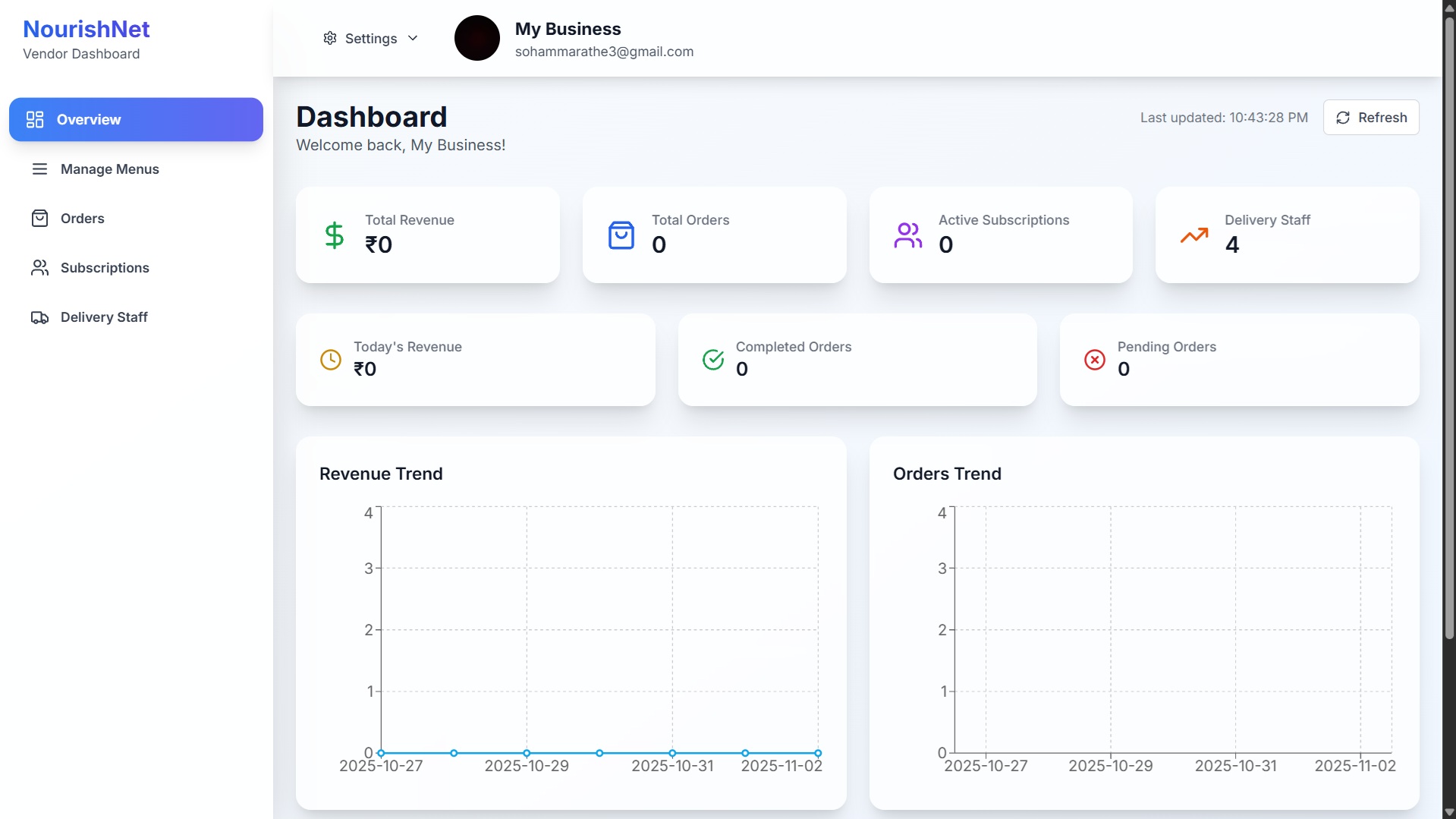Viewport: 1456px width, 819px height.
Task: Click the 2025-10-29 label on Orders Trend axis
Action: (1111, 766)
